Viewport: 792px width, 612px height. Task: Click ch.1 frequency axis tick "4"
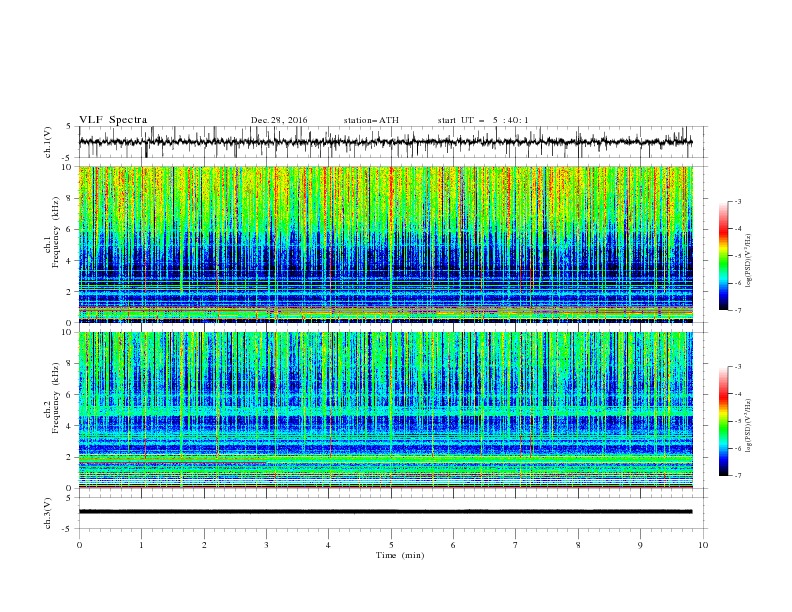point(71,261)
